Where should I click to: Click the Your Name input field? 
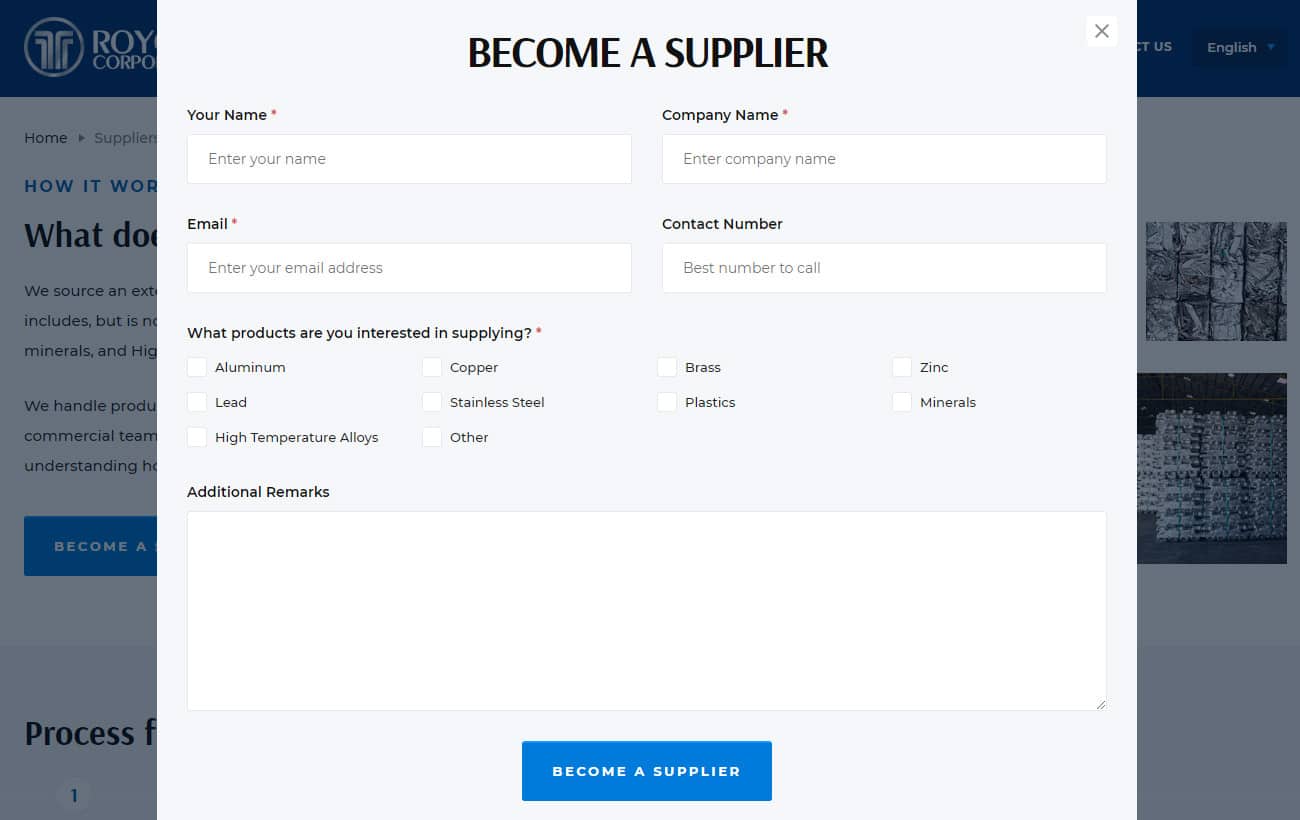pyautogui.click(x=409, y=159)
